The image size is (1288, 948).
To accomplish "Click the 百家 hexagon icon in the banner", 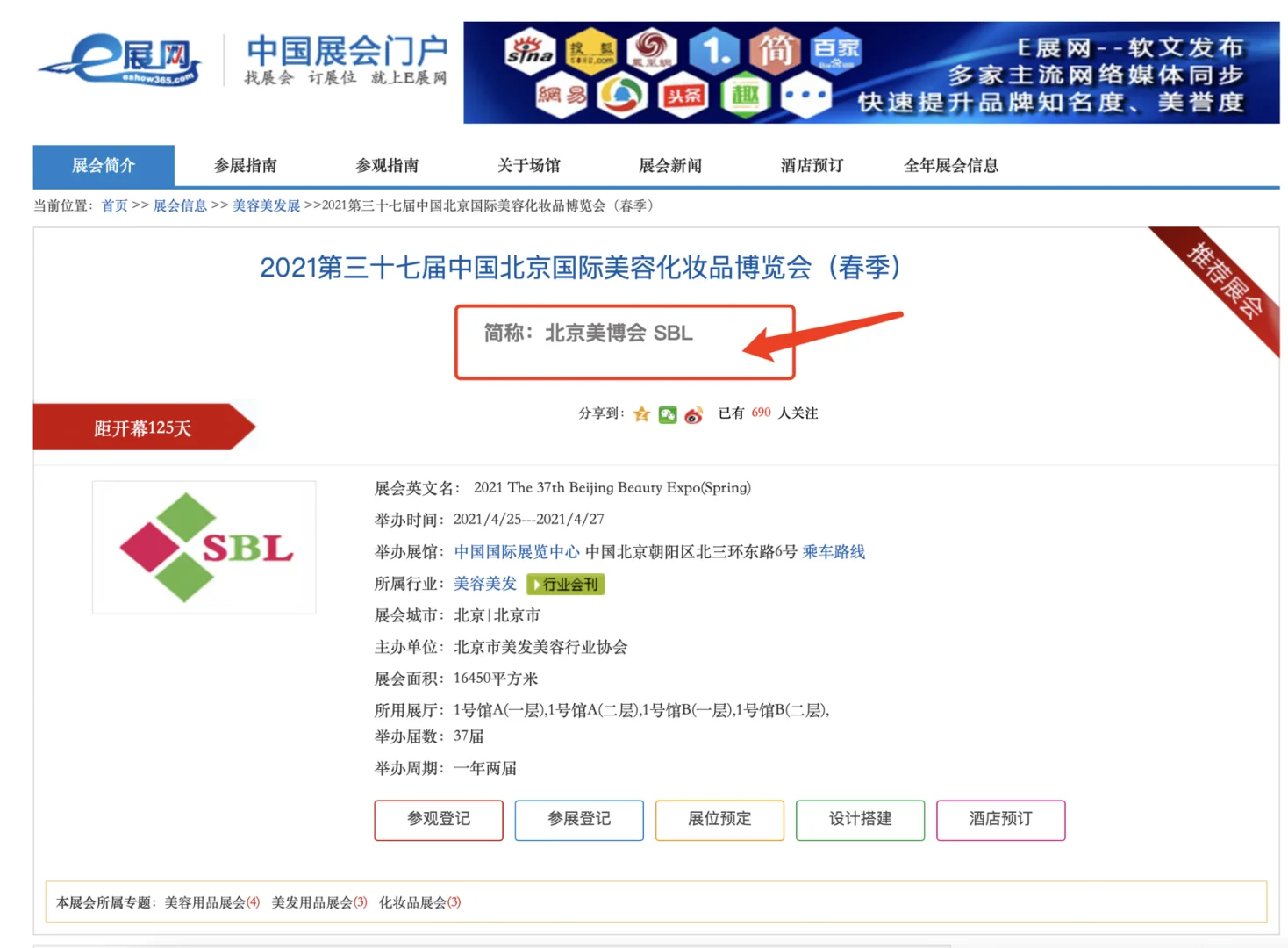I will [838, 51].
